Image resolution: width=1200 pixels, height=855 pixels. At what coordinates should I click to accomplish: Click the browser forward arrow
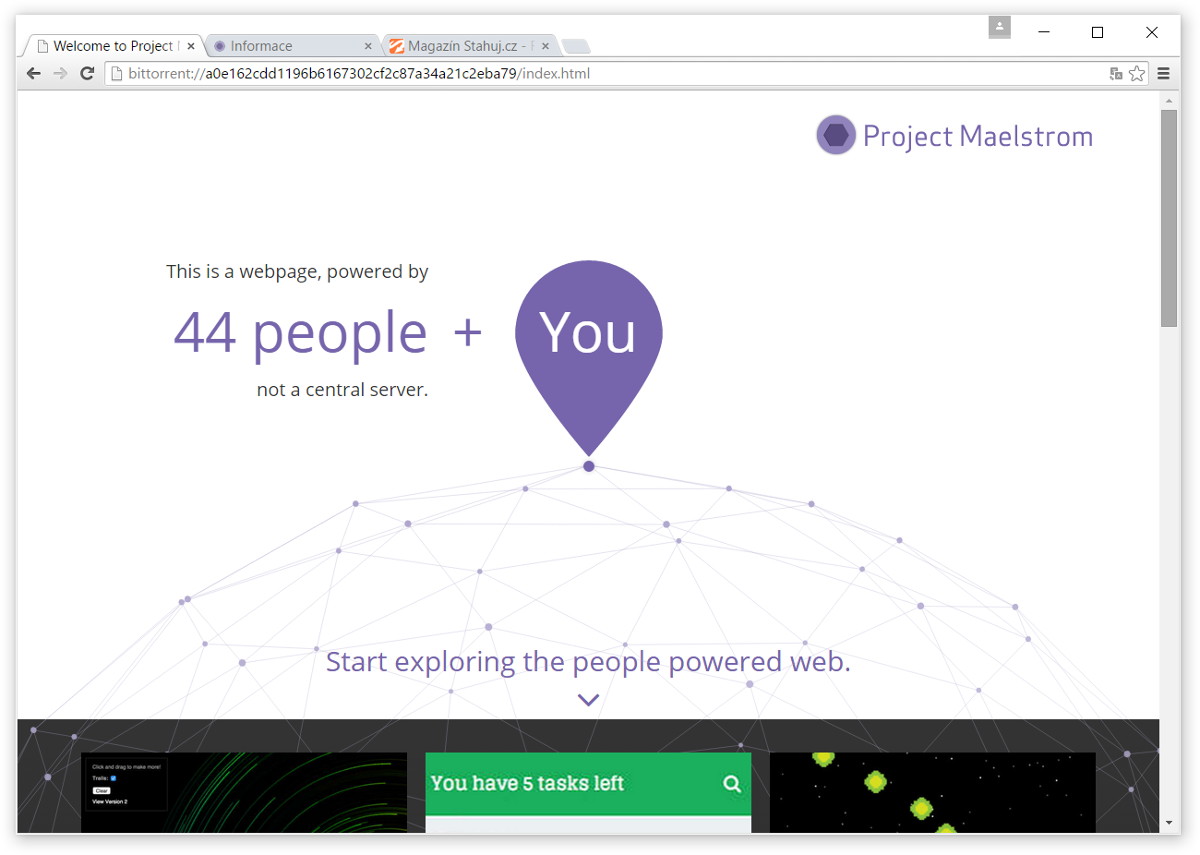[x=60, y=73]
